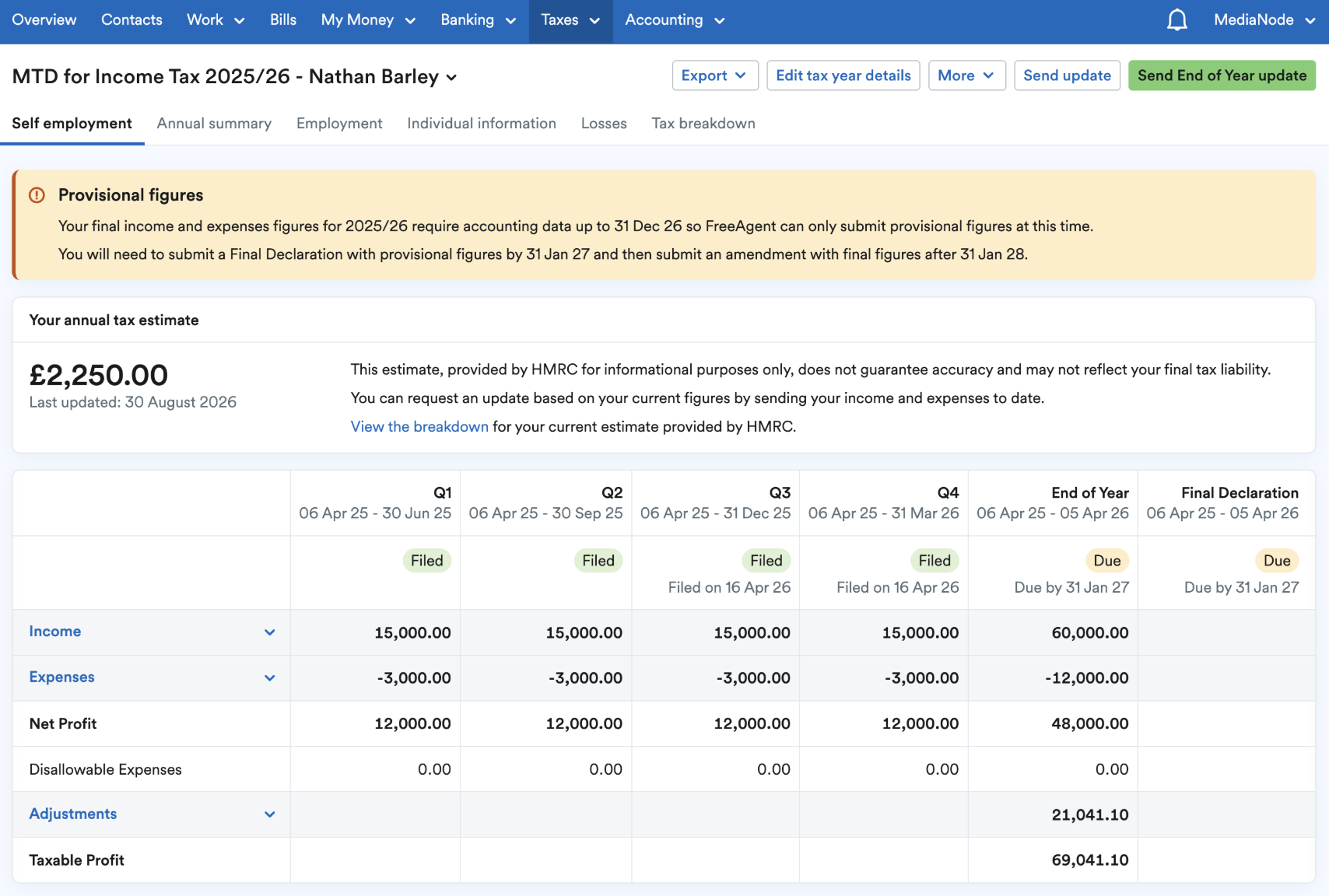
Task: Click the Provisional figures warning icon
Action: [37, 195]
